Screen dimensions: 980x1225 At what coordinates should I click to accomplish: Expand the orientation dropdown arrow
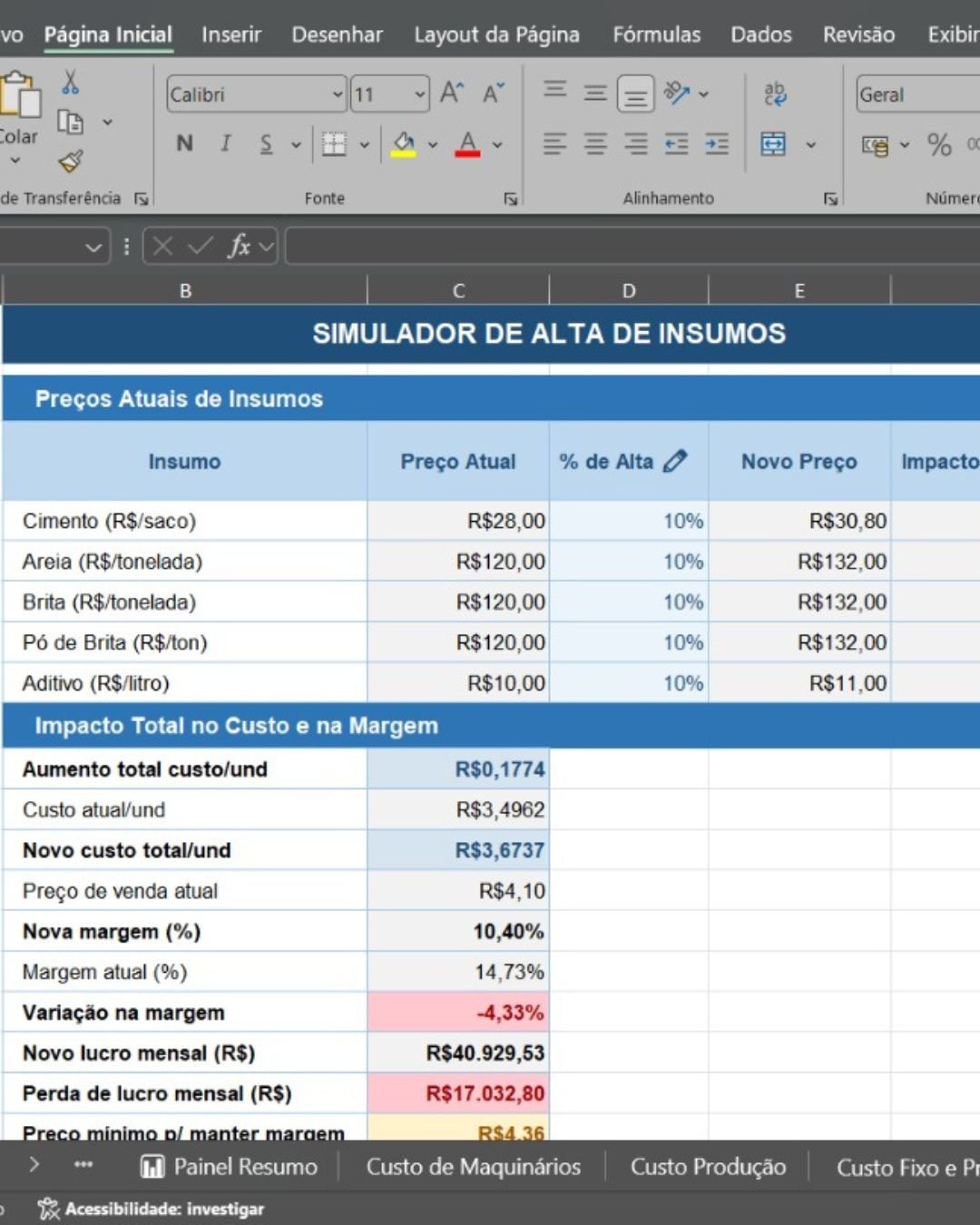704,93
